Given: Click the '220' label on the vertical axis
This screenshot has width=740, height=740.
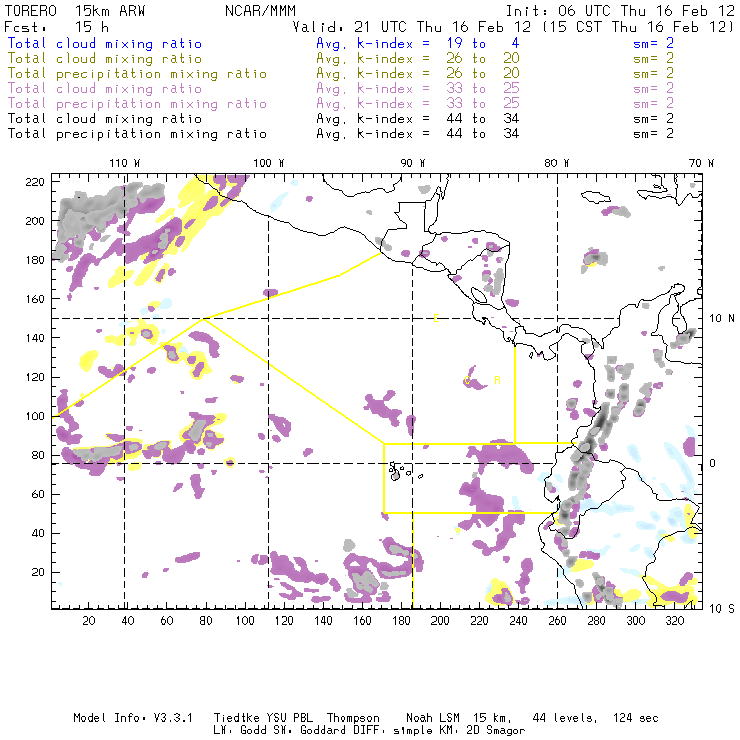Looking at the screenshot, I should click(35, 182).
